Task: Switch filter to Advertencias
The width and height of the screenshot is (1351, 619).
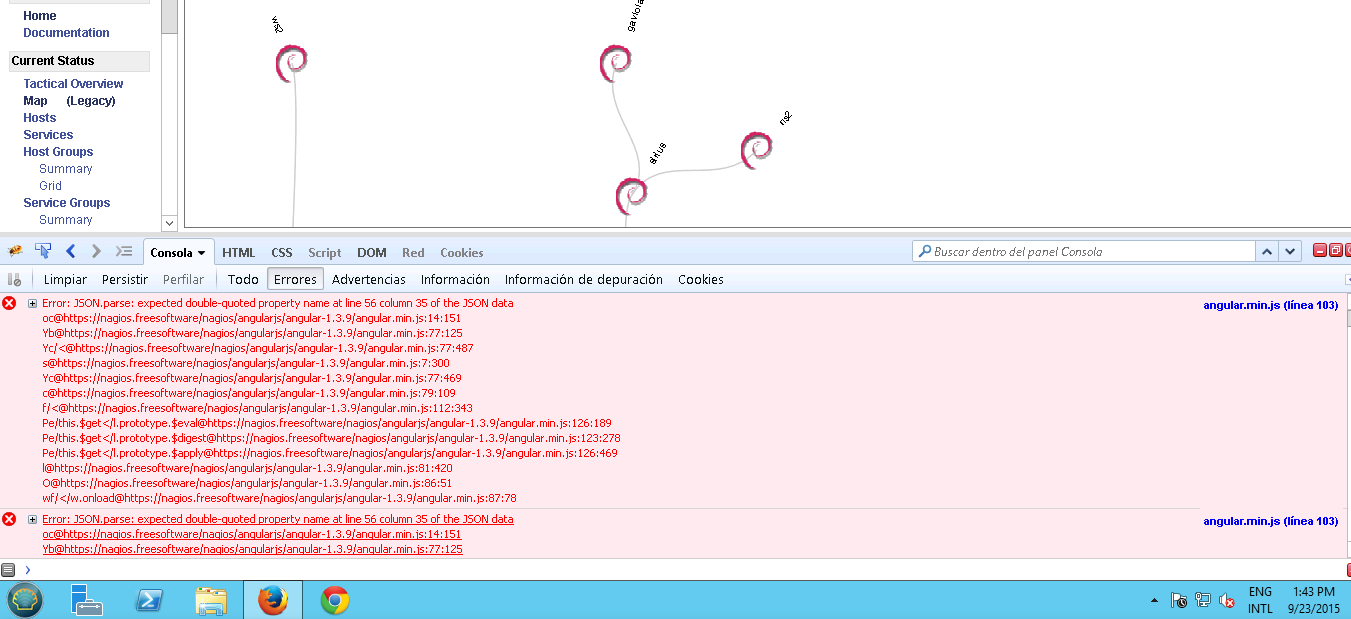Action: coord(369,280)
